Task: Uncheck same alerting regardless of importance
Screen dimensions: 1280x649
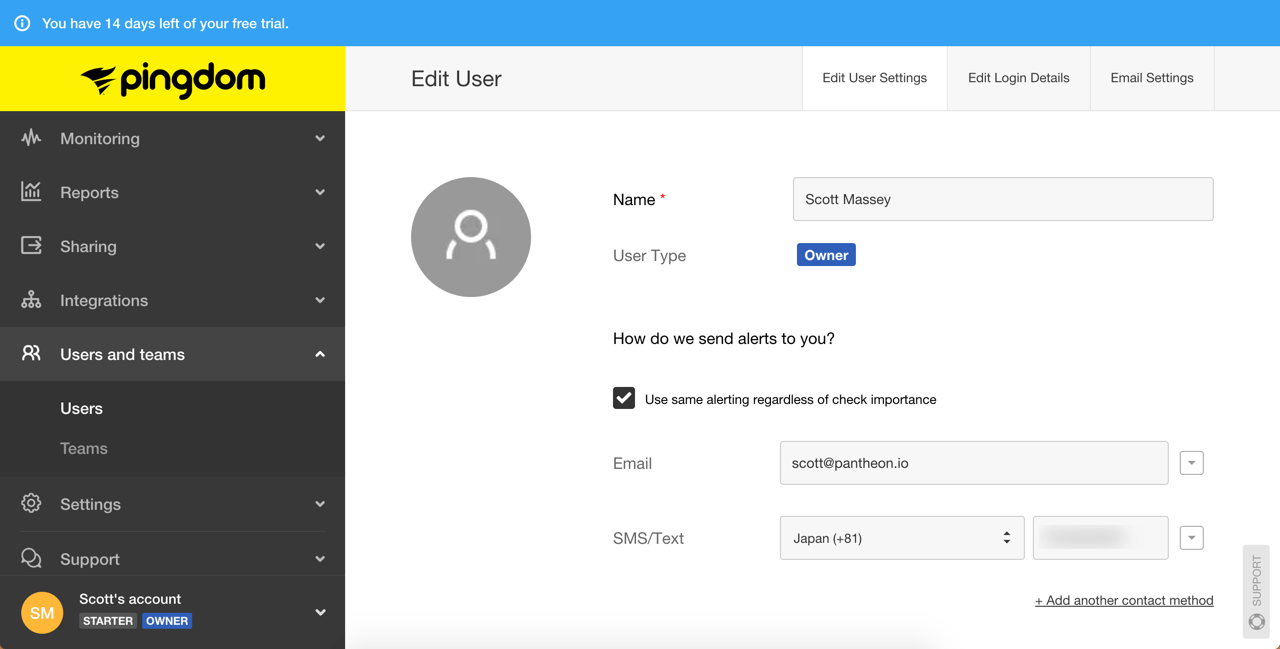Action: click(624, 398)
